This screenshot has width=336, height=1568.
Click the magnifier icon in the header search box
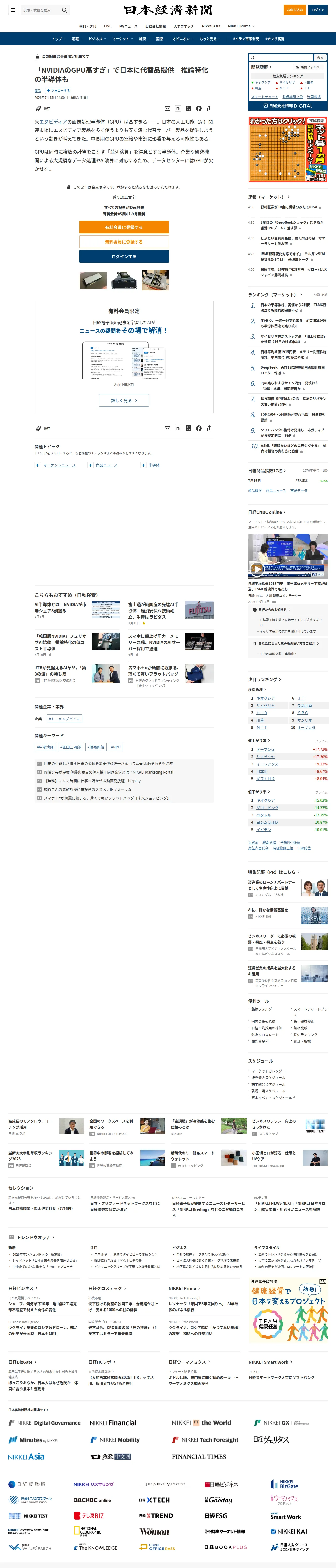(x=64, y=10)
